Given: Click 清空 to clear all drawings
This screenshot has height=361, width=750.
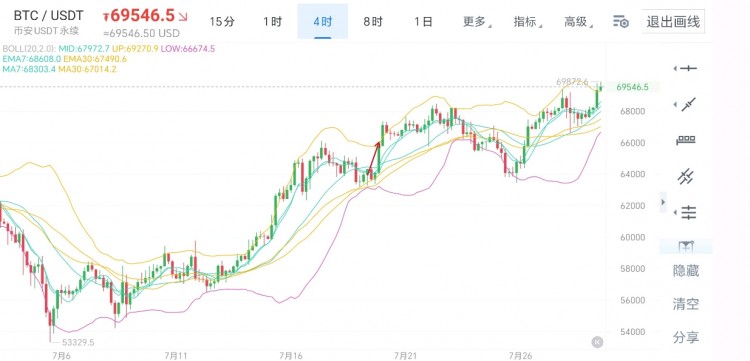Looking at the screenshot, I should click(x=686, y=304).
